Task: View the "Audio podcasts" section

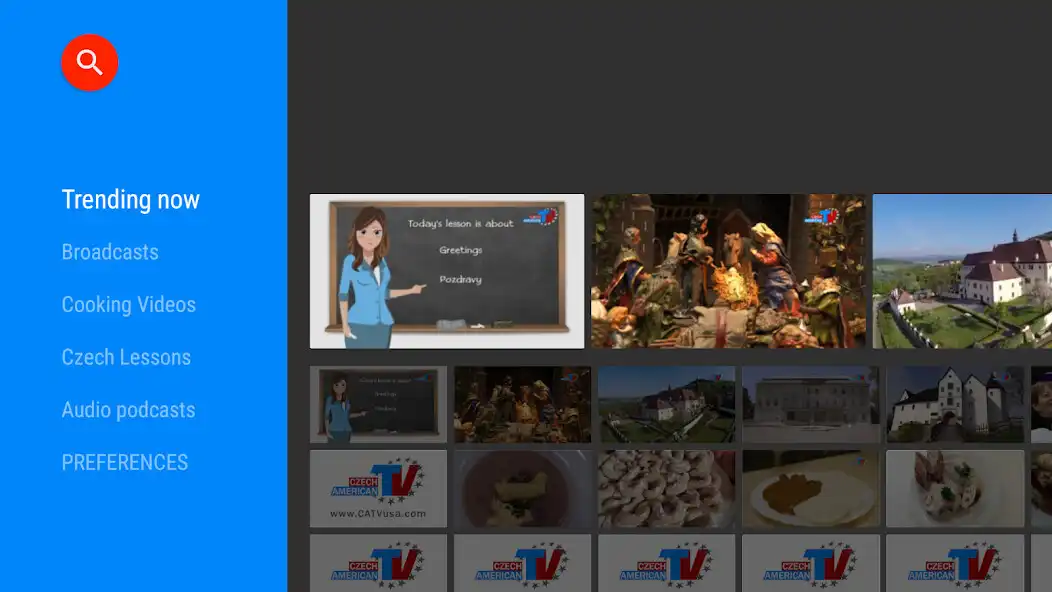Action: (x=128, y=410)
